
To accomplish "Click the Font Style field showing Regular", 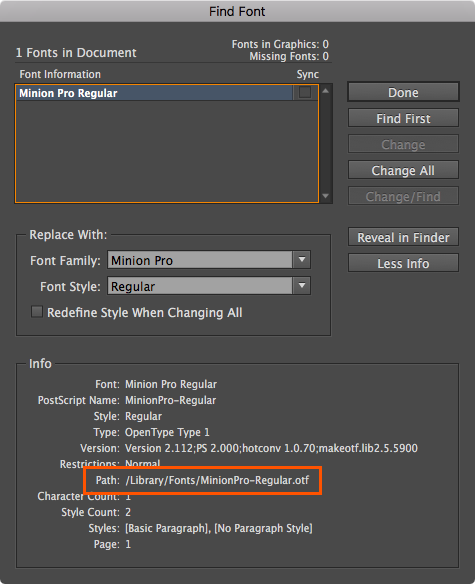I will pyautogui.click(x=200, y=286).
